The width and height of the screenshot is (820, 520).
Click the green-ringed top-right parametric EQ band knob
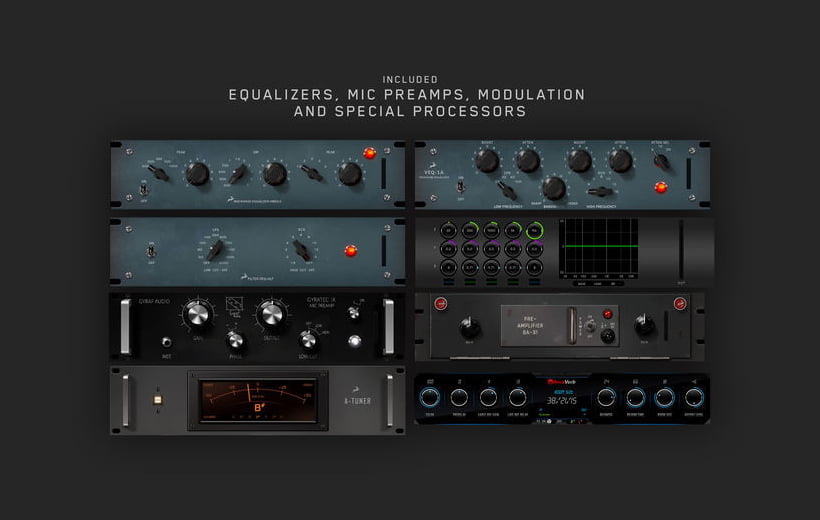coord(534,231)
